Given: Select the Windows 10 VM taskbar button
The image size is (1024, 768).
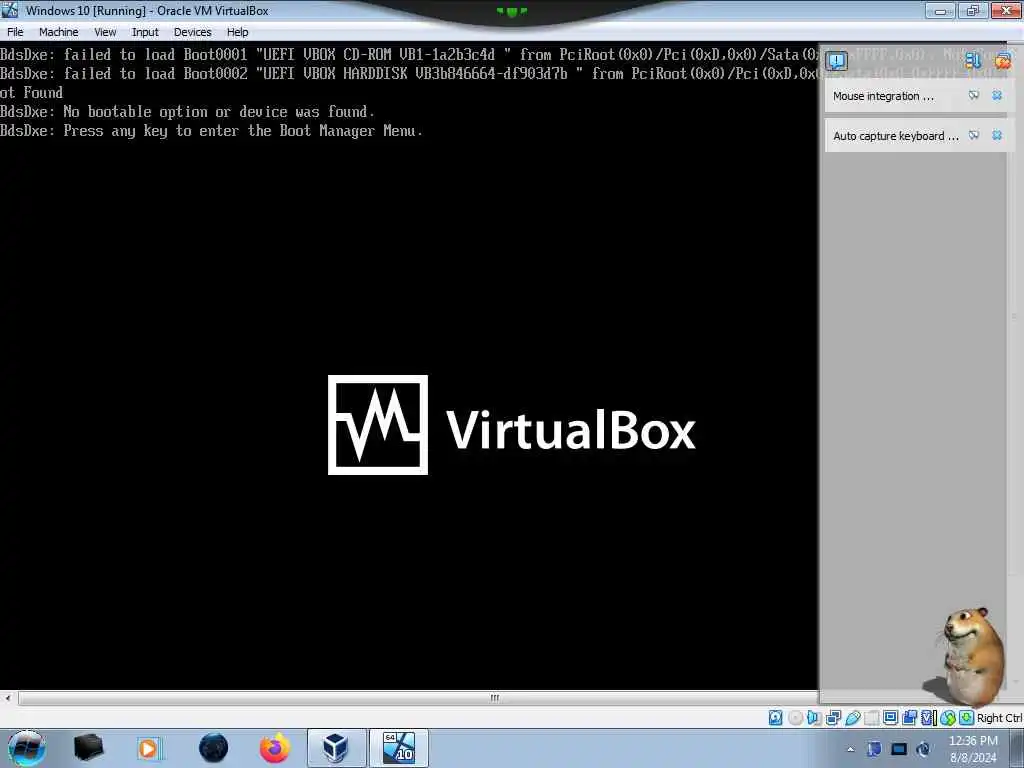Looking at the screenshot, I should [399, 748].
